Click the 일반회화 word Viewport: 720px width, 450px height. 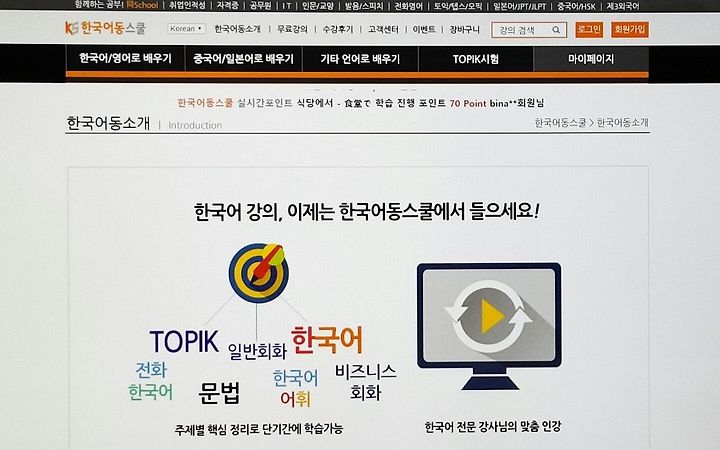tap(257, 351)
